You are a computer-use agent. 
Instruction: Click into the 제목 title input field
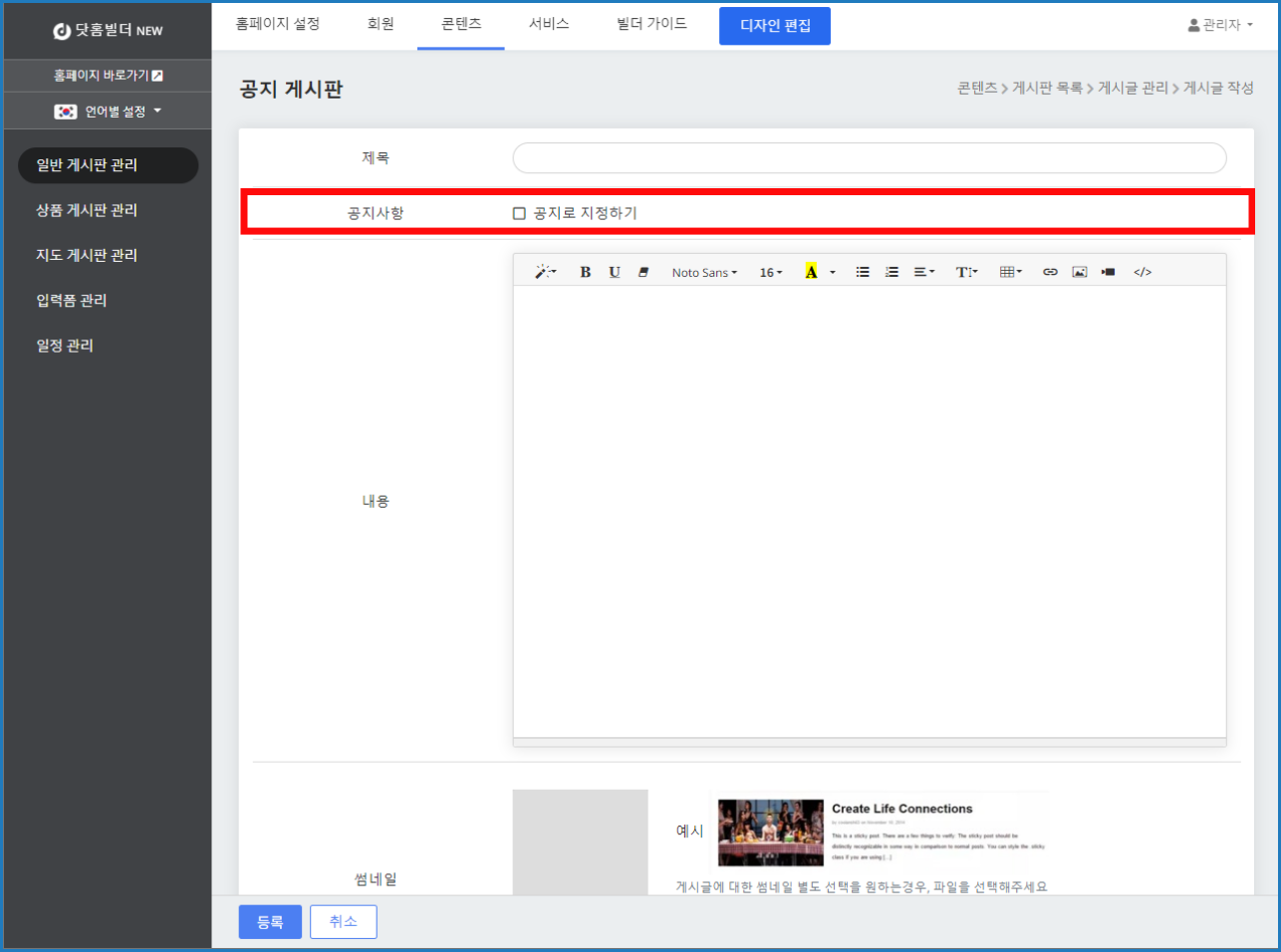[869, 158]
